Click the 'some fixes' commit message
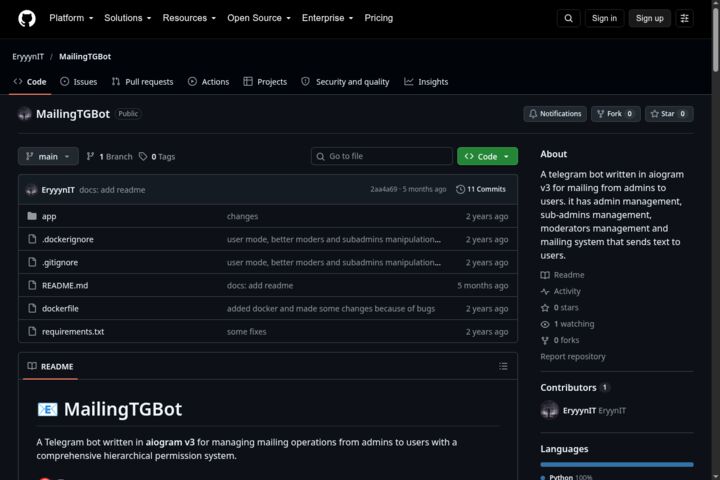 [x=247, y=332]
